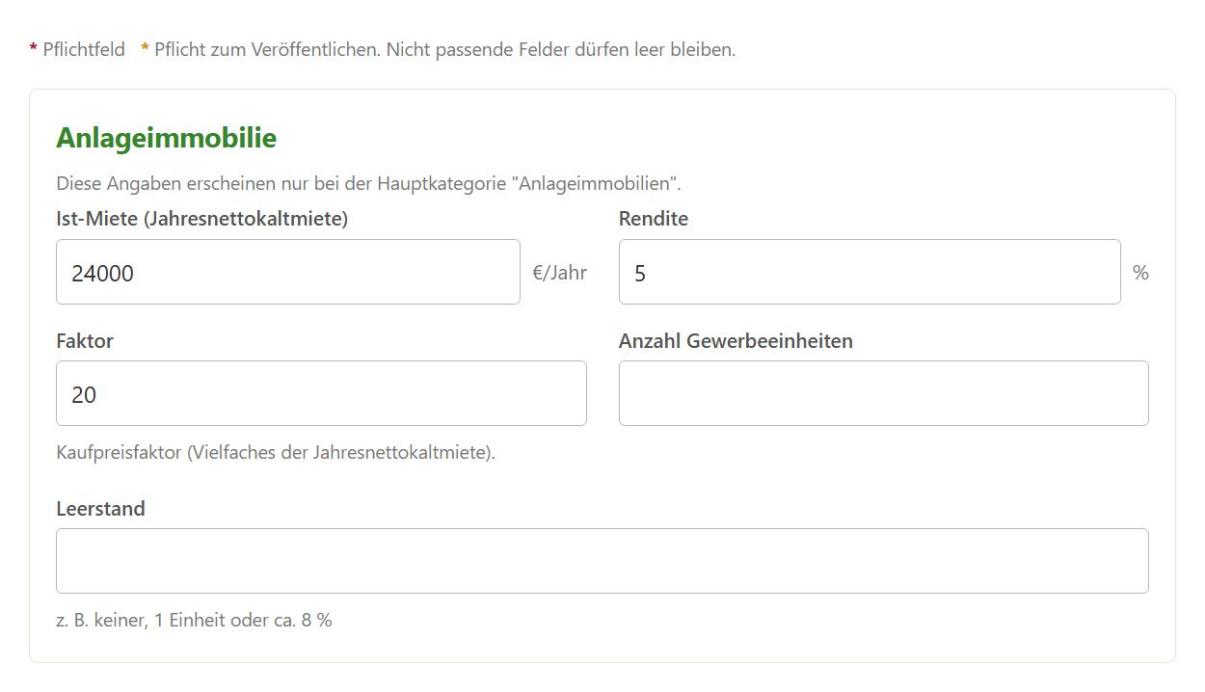Click the Leerstand label
The image size is (1205, 692).
[x=100, y=509]
